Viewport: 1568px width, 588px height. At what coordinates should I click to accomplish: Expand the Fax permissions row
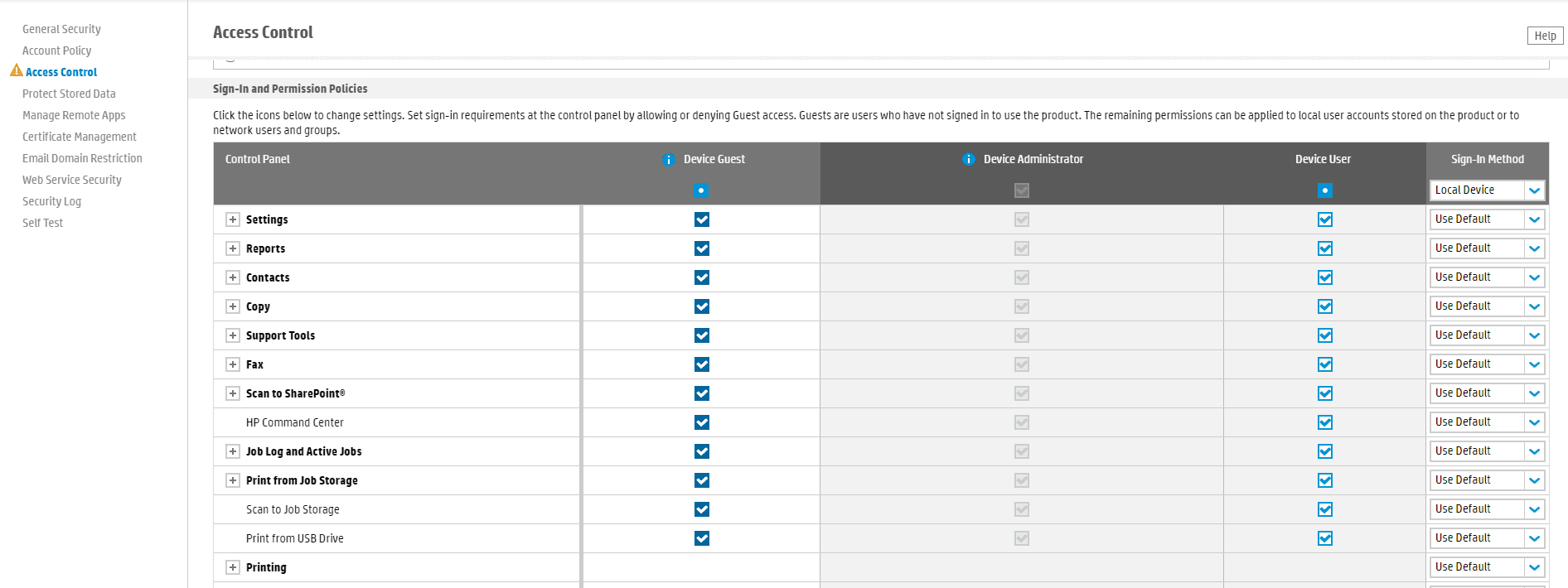pyautogui.click(x=233, y=364)
